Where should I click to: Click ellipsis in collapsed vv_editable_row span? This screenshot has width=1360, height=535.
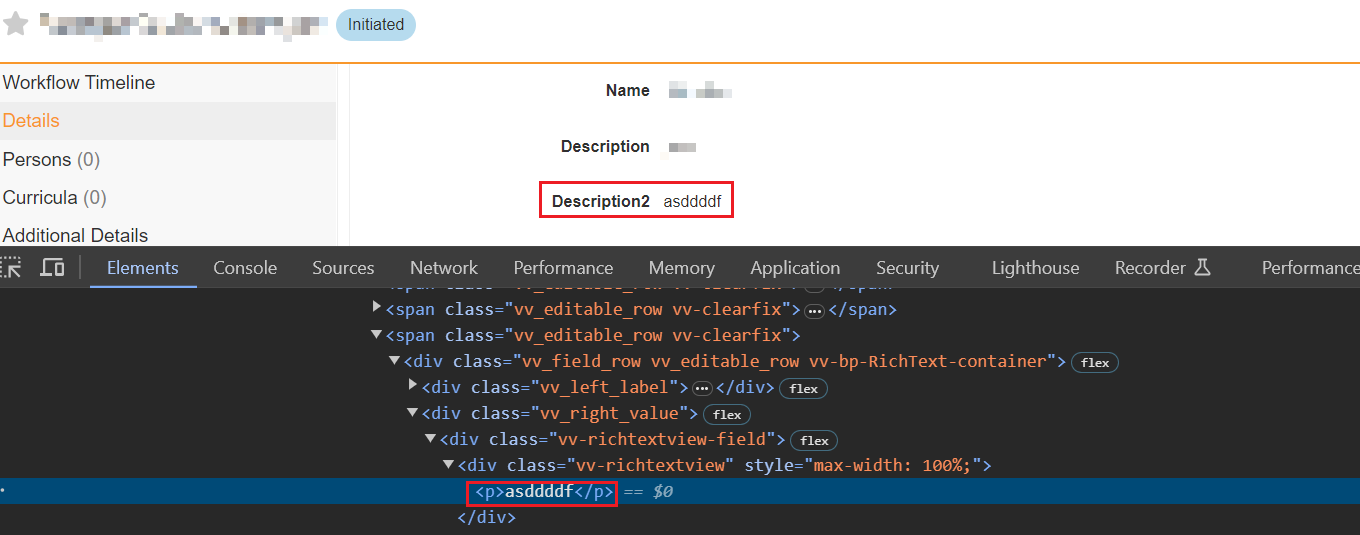click(815, 310)
